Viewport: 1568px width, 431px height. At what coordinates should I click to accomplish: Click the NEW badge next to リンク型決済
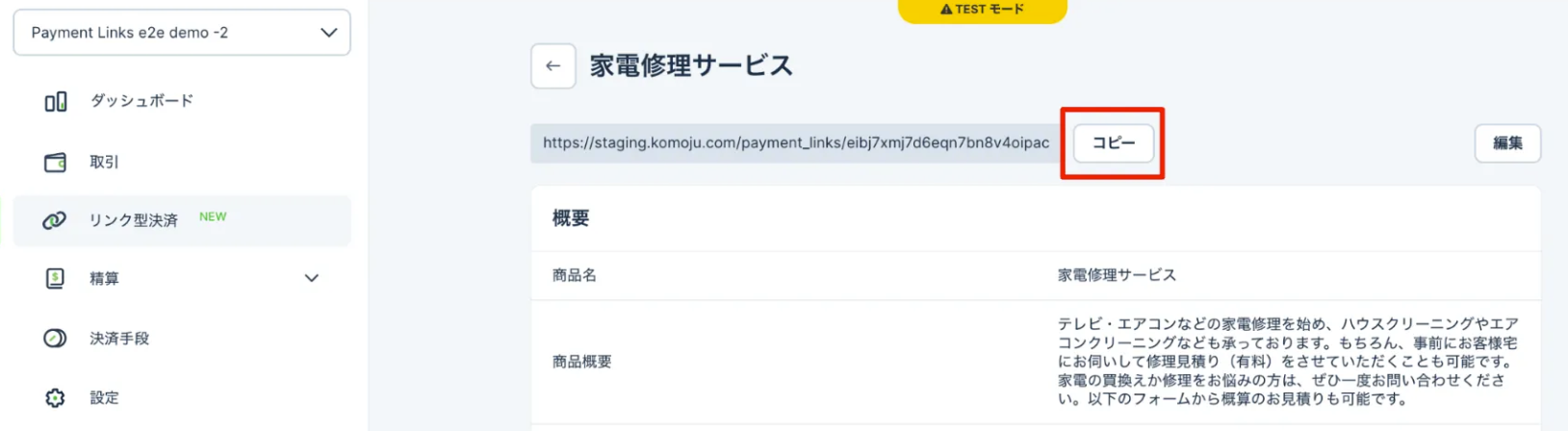pos(213,217)
